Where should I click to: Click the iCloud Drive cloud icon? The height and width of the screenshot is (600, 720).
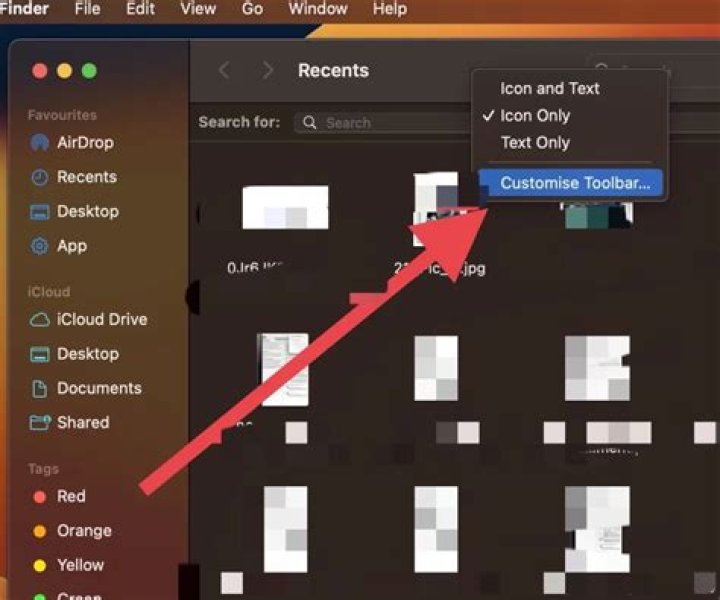pyautogui.click(x=39, y=320)
